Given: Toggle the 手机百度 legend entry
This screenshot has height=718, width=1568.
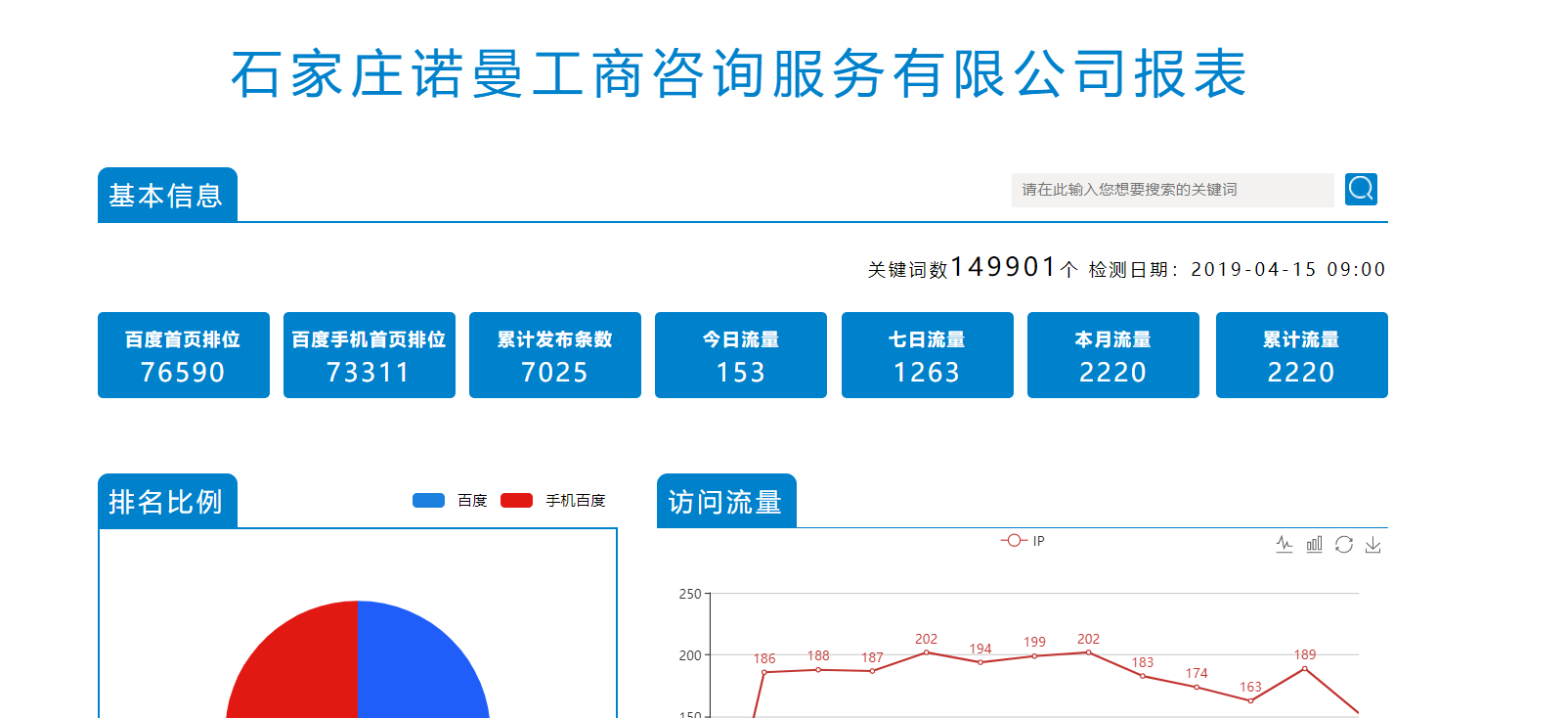Looking at the screenshot, I should pos(553,501).
